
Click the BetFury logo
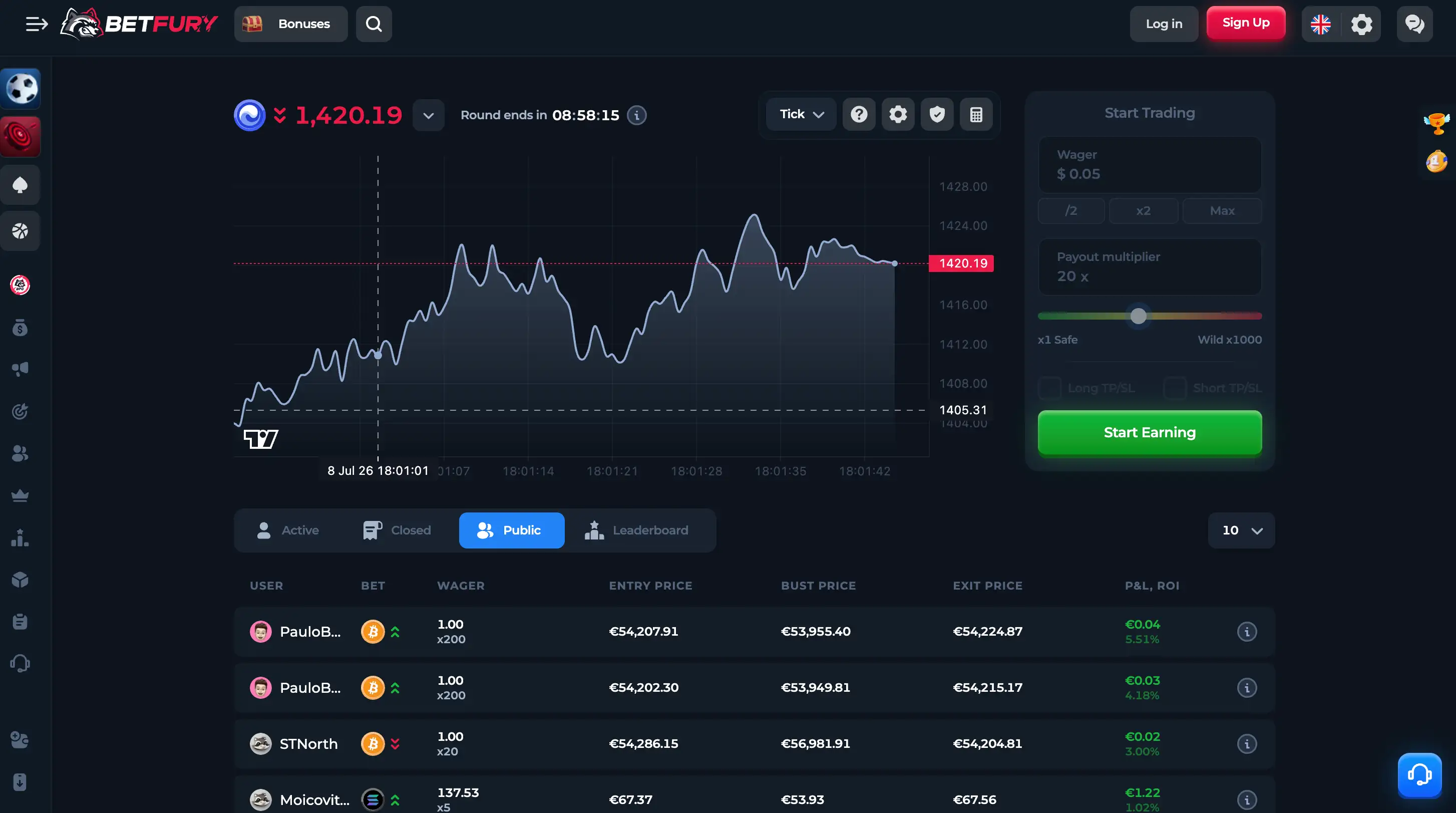click(x=139, y=24)
